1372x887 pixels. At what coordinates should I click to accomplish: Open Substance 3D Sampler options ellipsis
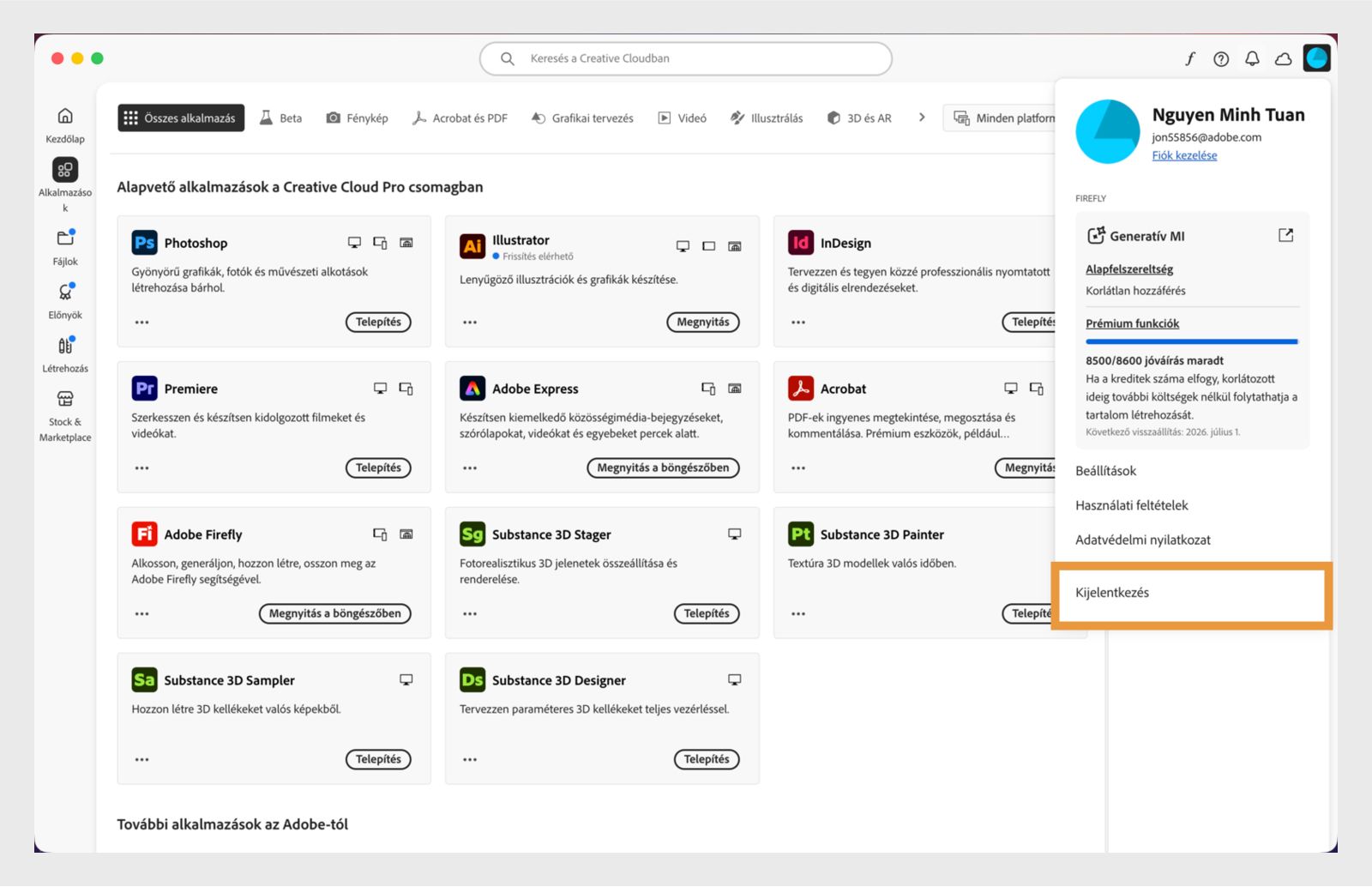141,760
